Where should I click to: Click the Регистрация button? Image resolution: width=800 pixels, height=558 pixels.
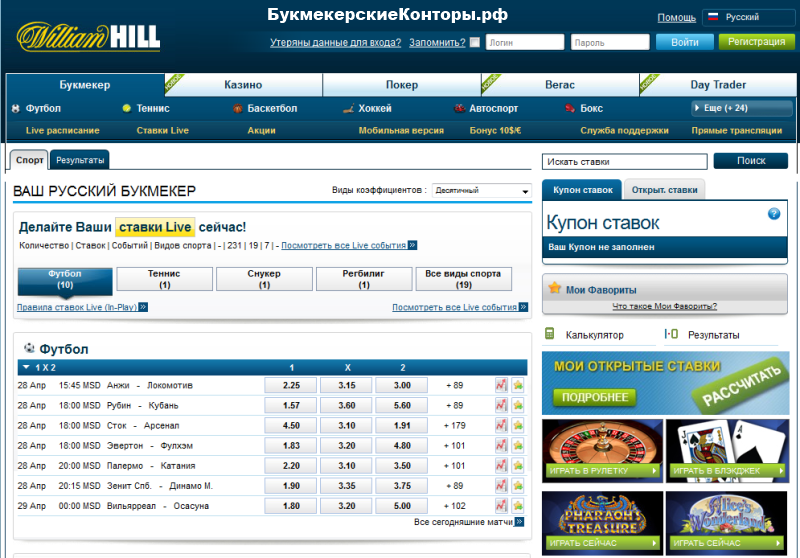click(757, 42)
